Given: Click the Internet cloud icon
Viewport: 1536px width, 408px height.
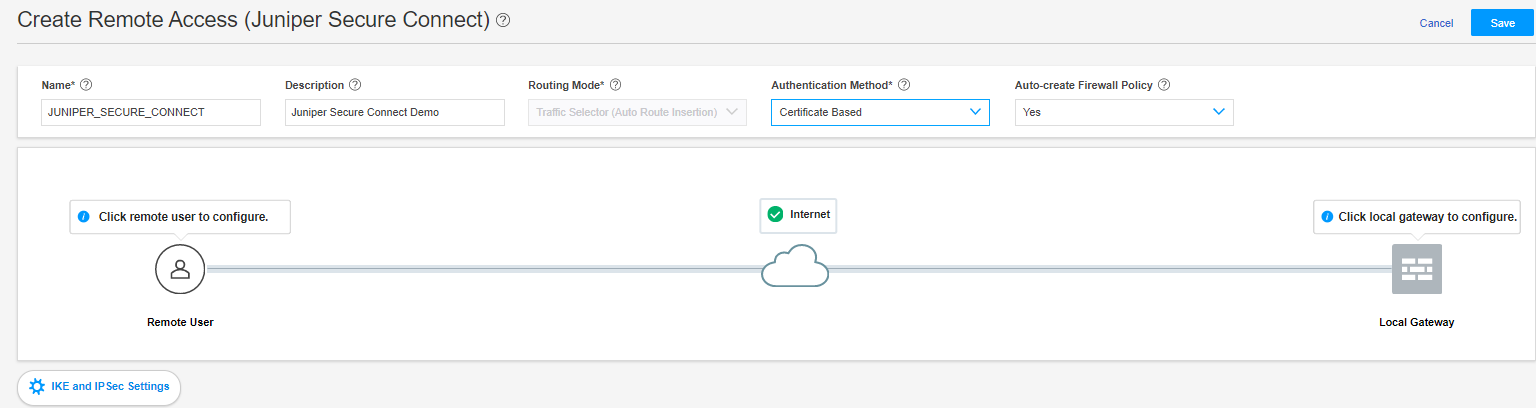Looking at the screenshot, I should (x=795, y=266).
